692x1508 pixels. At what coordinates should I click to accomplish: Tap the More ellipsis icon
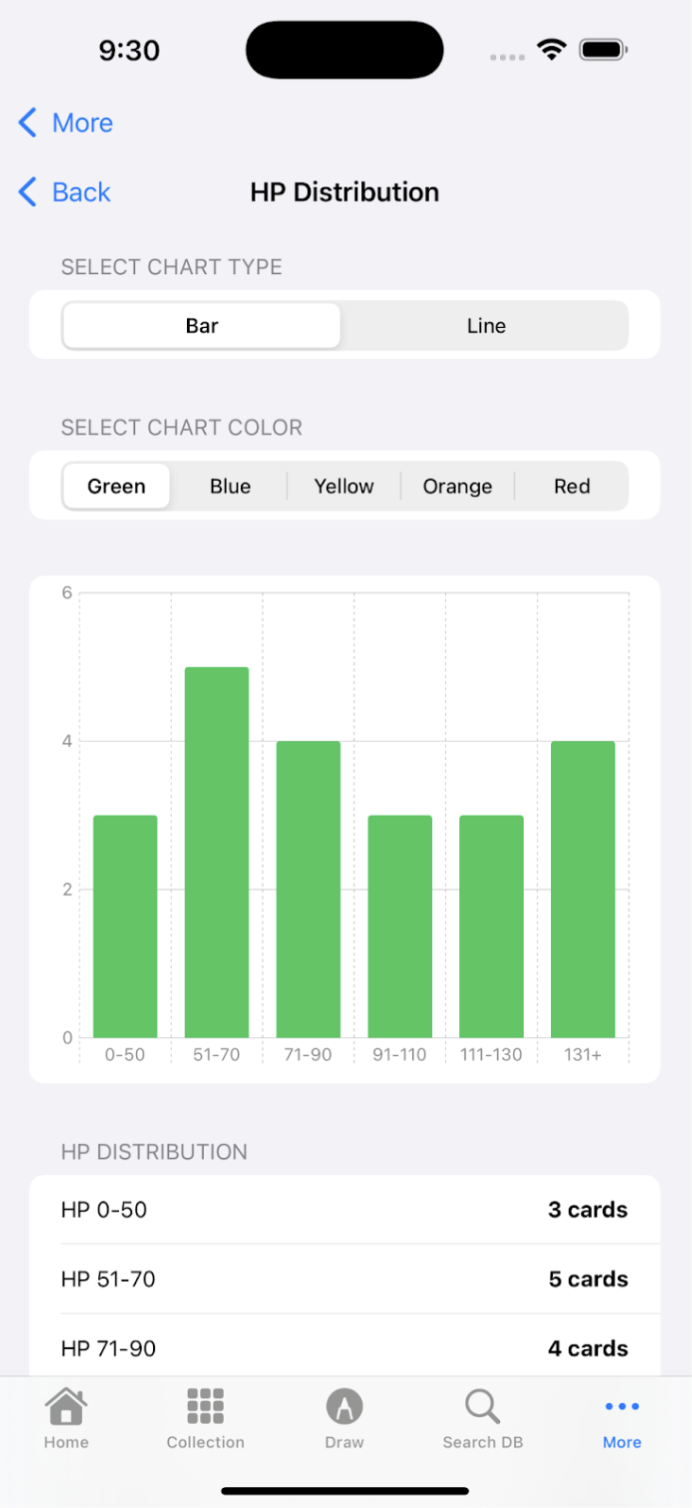point(621,1405)
